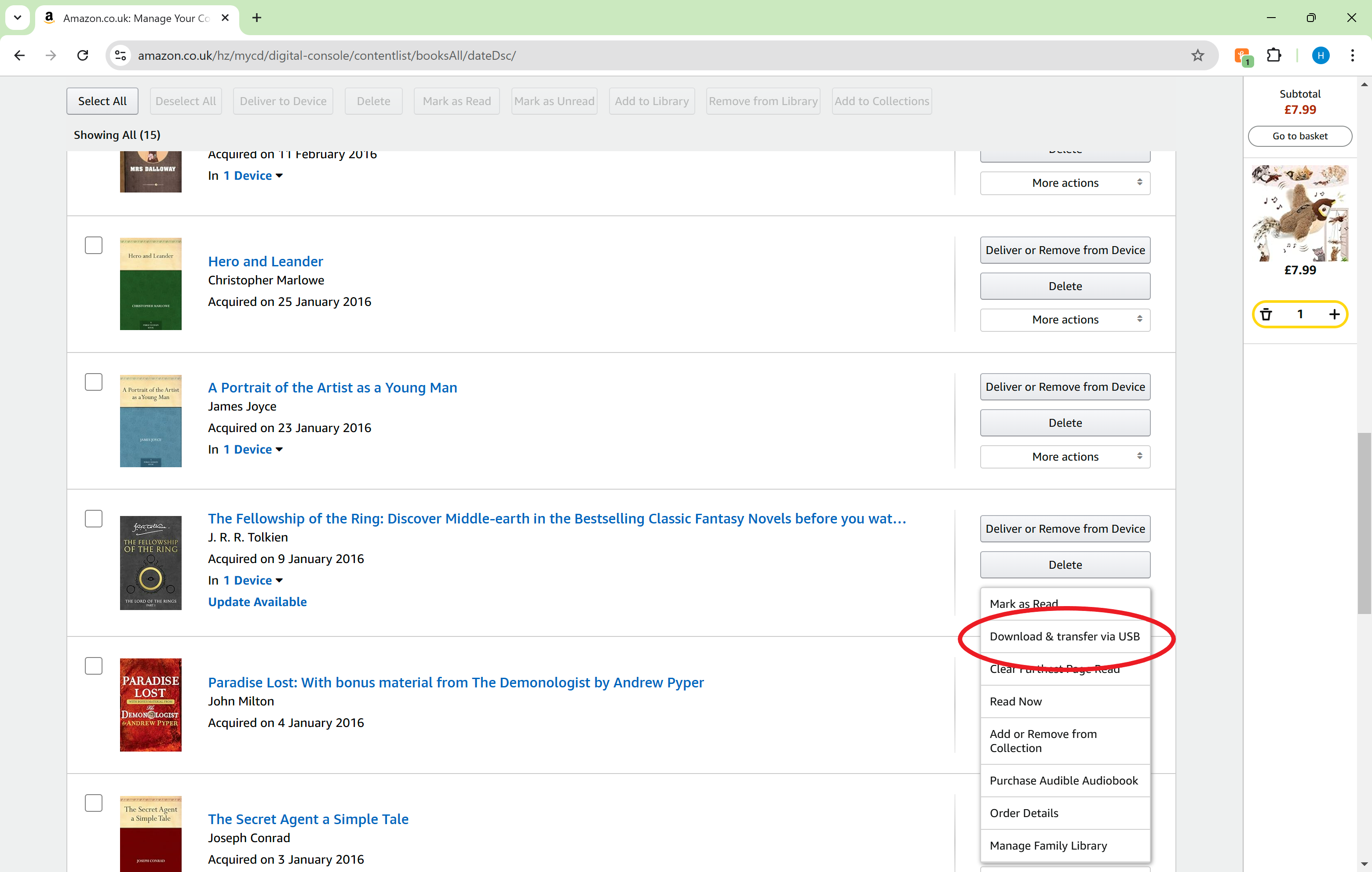1372x872 pixels.
Task: Reload the Amazon page
Action: (83, 55)
